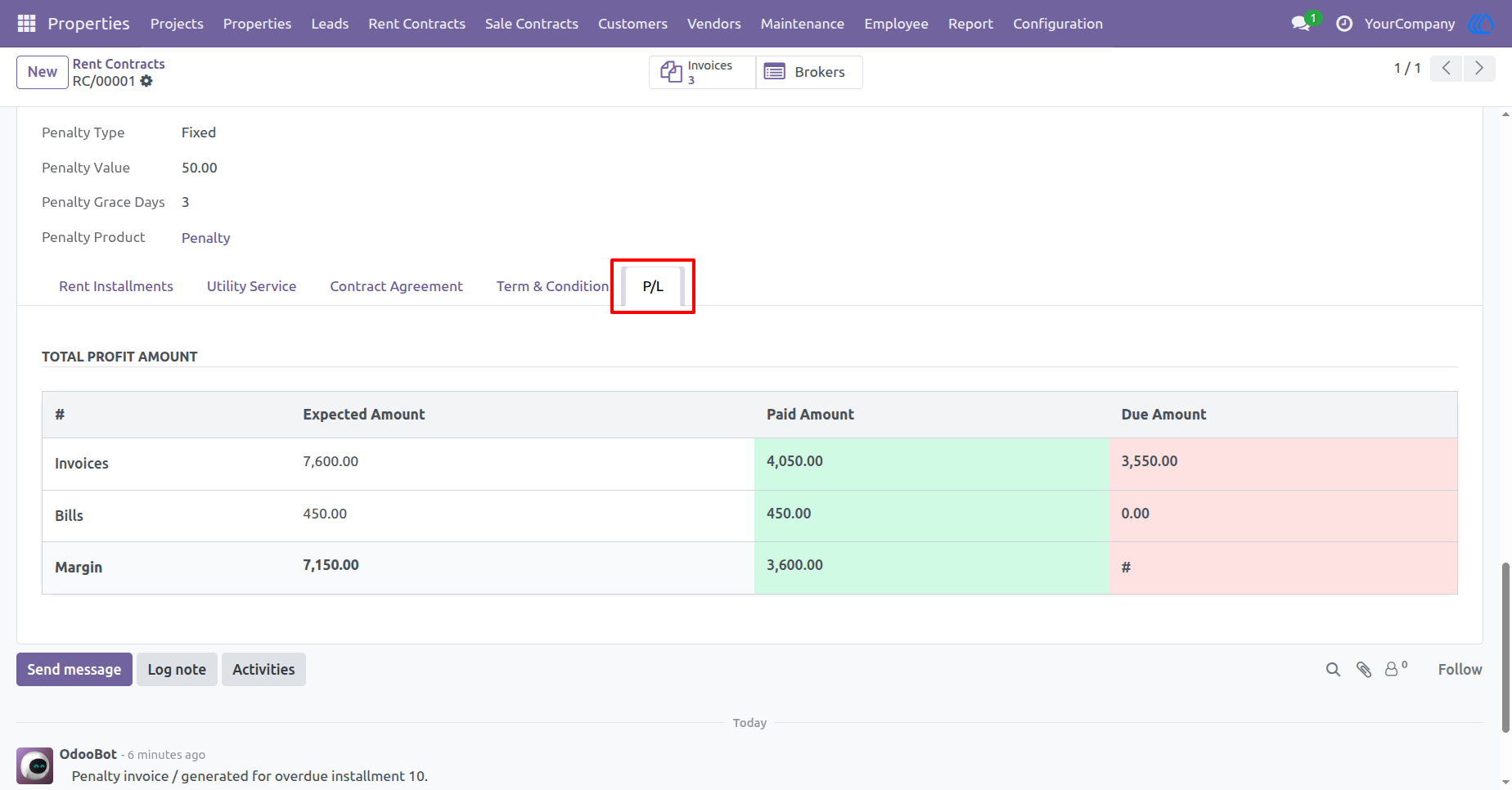This screenshot has width=1512, height=790.
Task: Click the page vertical scrollbar thumb
Action: (1505, 647)
